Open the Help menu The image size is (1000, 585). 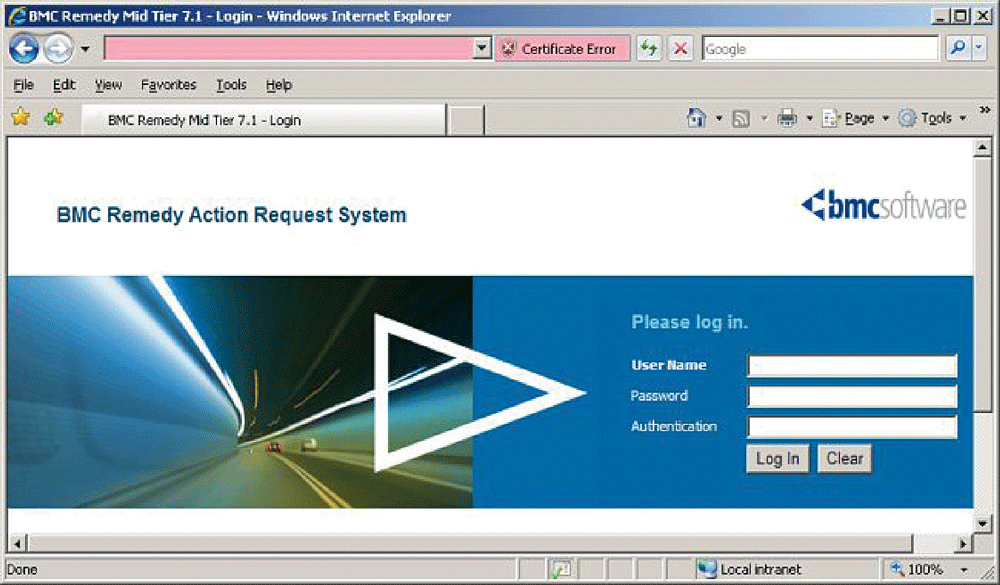point(279,84)
